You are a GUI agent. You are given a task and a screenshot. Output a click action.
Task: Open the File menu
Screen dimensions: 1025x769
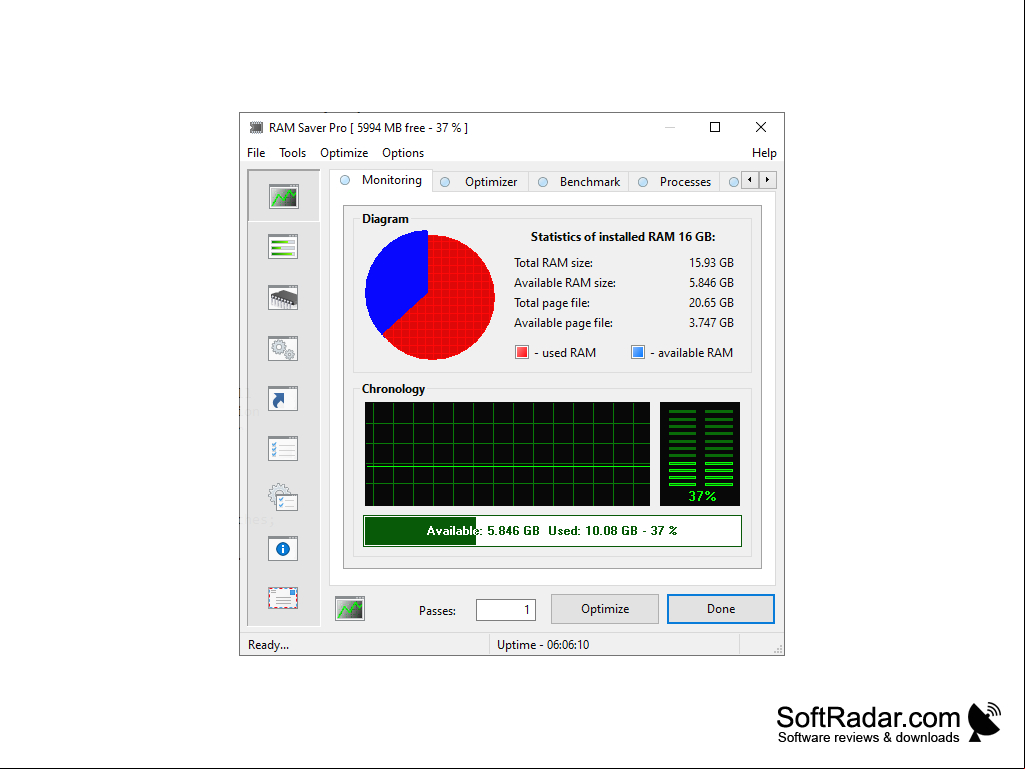[256, 153]
